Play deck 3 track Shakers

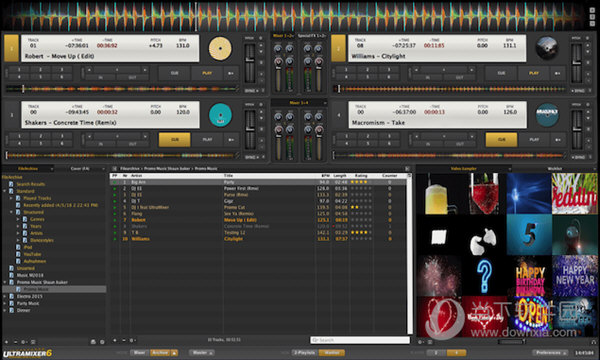click(207, 140)
